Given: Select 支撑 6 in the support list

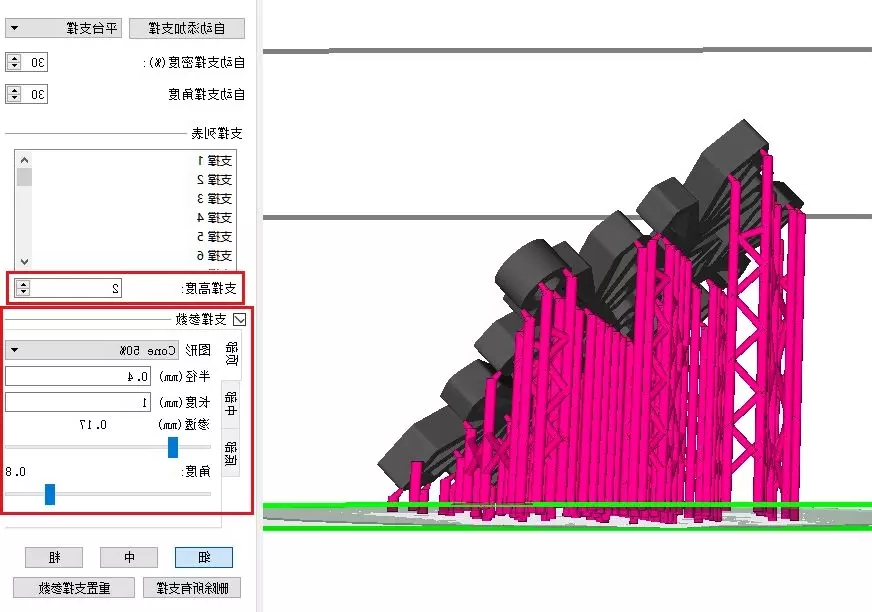Looking at the screenshot, I should pos(215,255).
